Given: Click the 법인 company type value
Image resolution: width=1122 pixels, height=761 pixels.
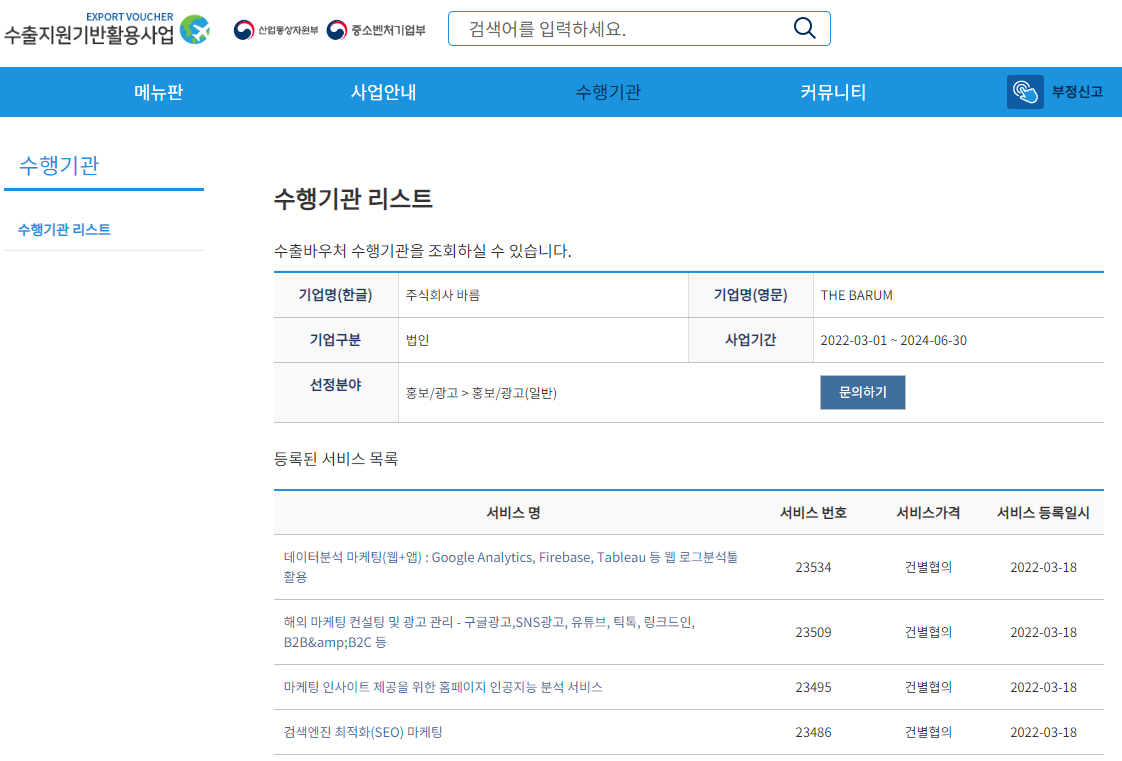Looking at the screenshot, I should [417, 340].
